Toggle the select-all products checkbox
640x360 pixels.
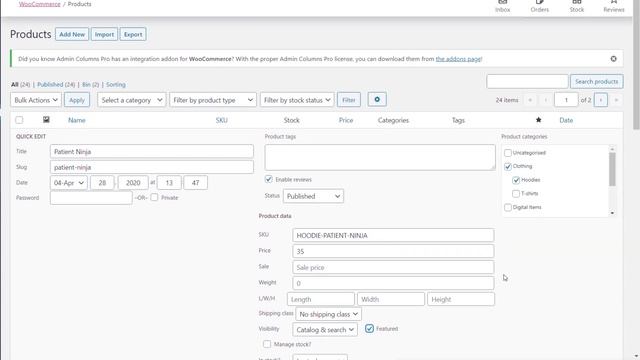tap(19, 120)
